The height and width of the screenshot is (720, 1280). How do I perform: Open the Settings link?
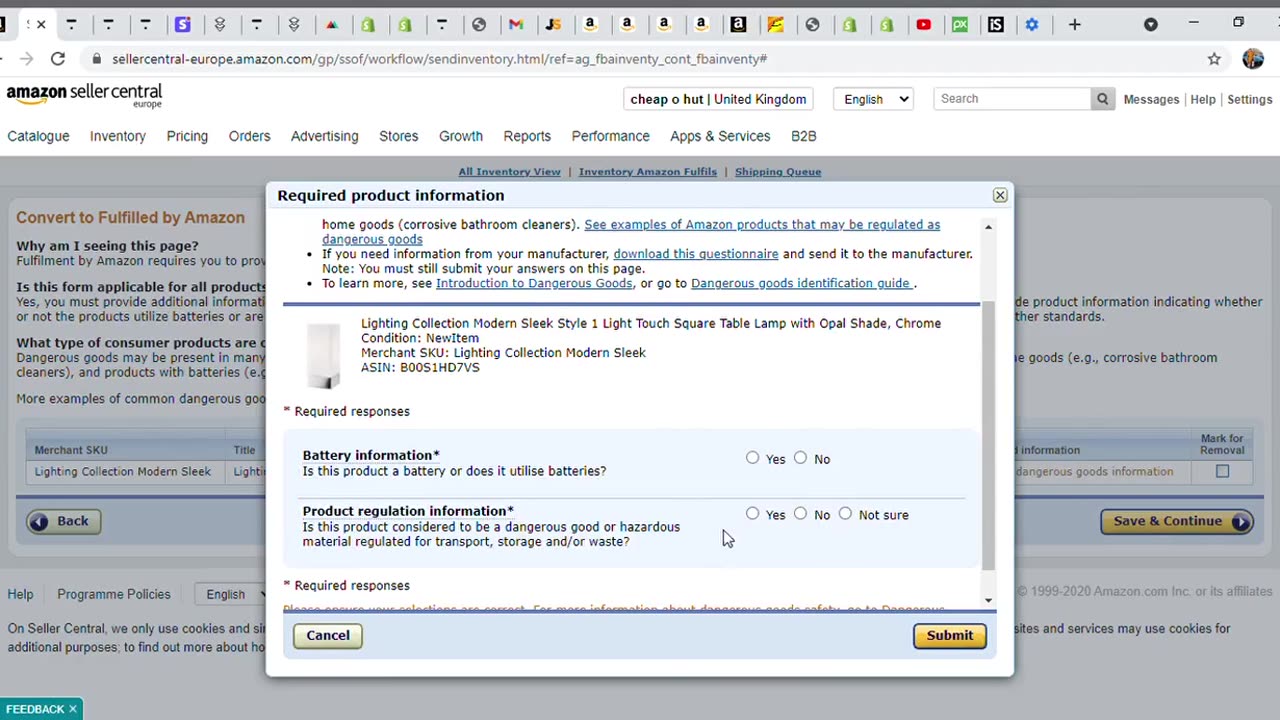click(x=1249, y=99)
